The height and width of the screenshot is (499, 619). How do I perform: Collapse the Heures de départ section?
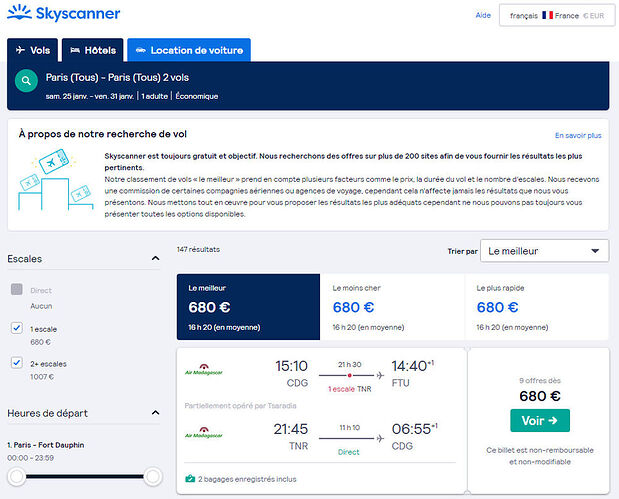click(156, 413)
